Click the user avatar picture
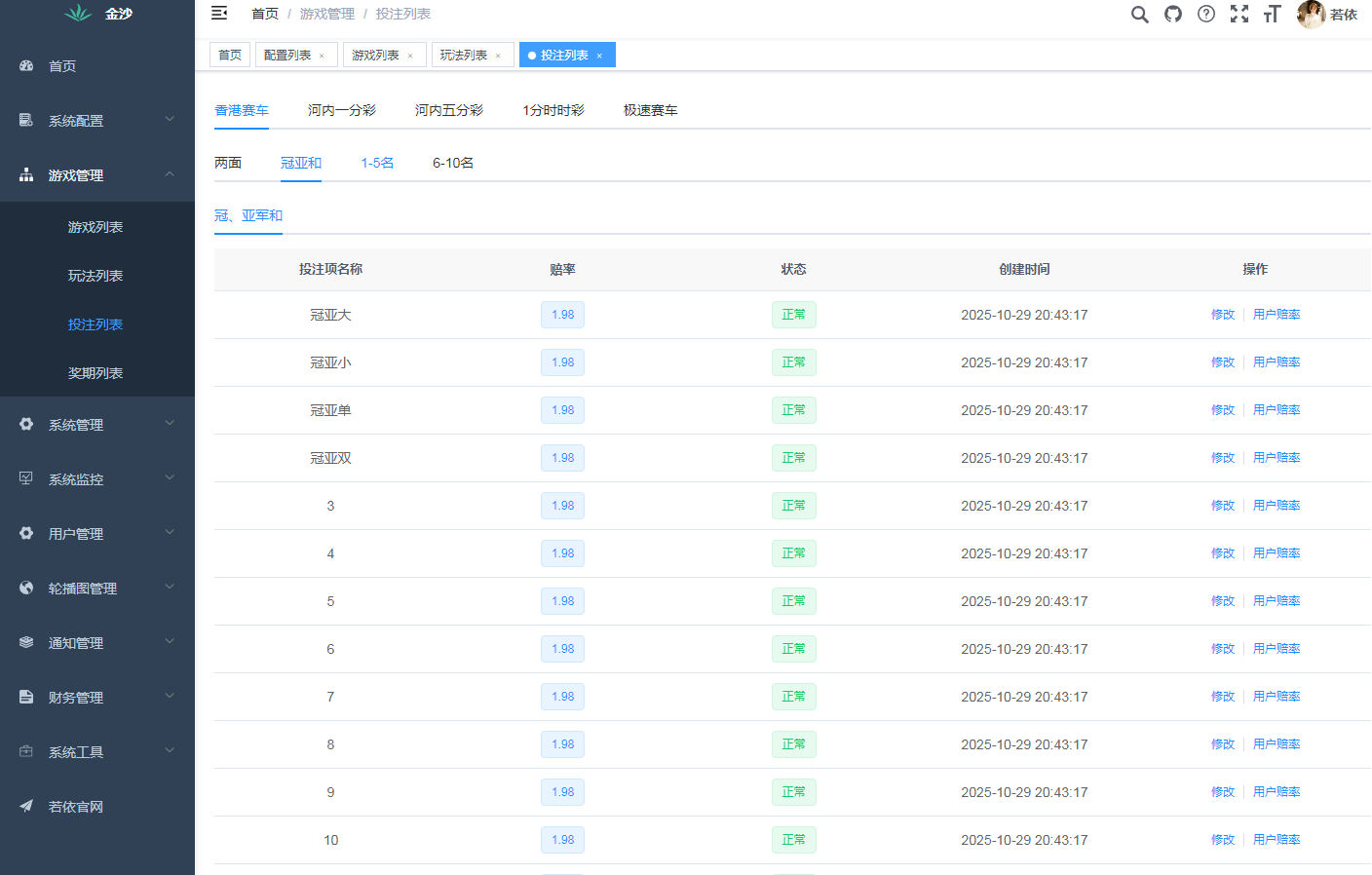The width and height of the screenshot is (1372, 875). (1311, 14)
